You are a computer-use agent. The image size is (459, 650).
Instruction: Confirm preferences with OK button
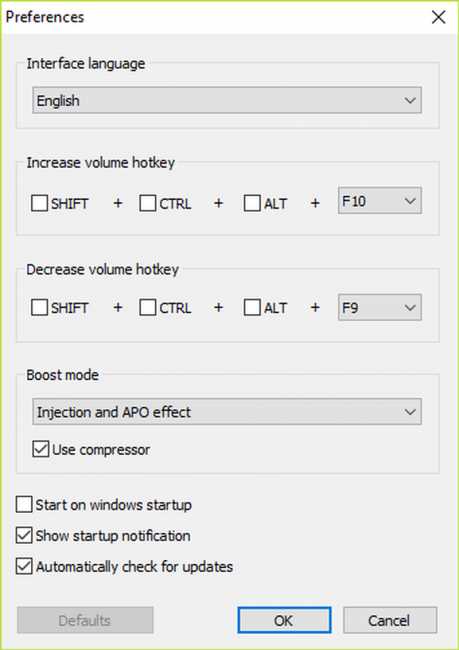(284, 620)
